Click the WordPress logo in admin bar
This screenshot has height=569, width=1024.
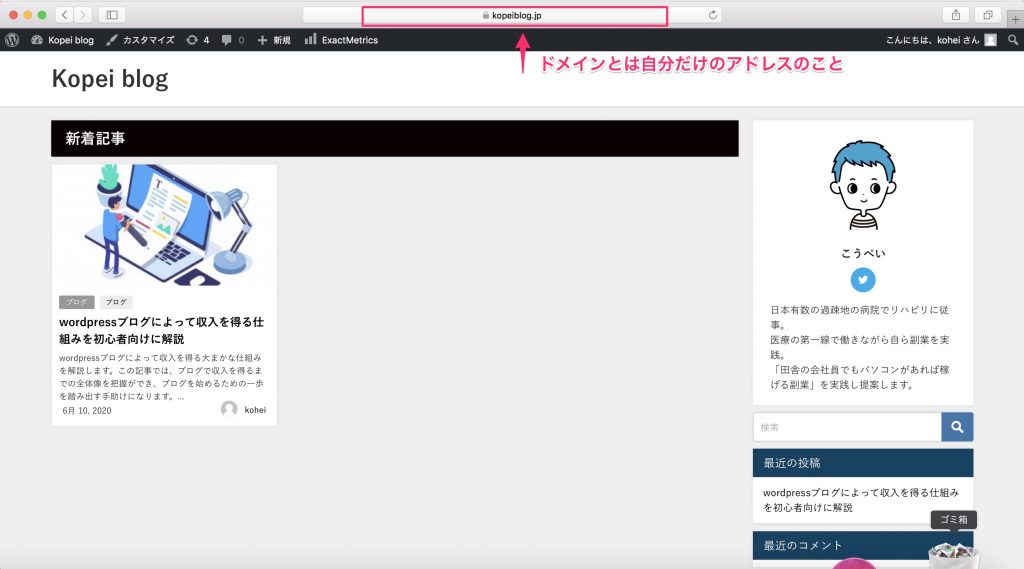(x=12, y=40)
